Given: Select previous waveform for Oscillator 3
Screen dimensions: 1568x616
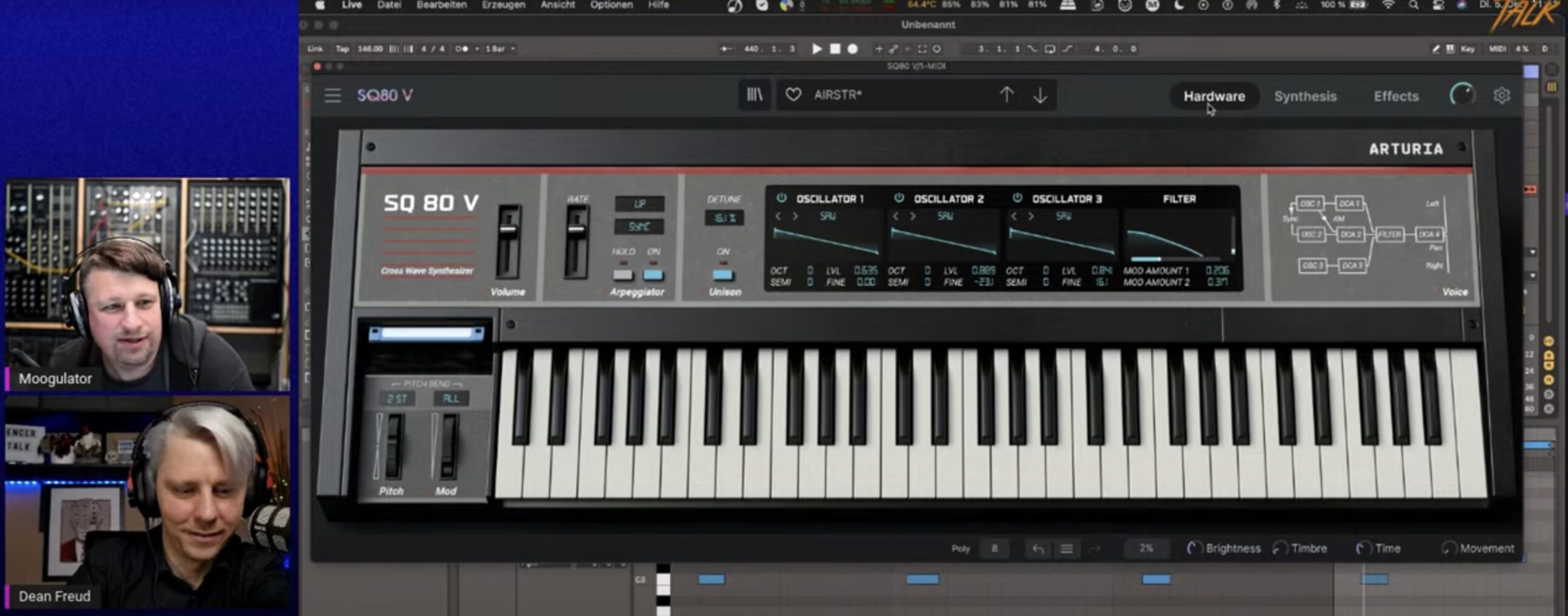Looking at the screenshot, I should (x=1014, y=216).
